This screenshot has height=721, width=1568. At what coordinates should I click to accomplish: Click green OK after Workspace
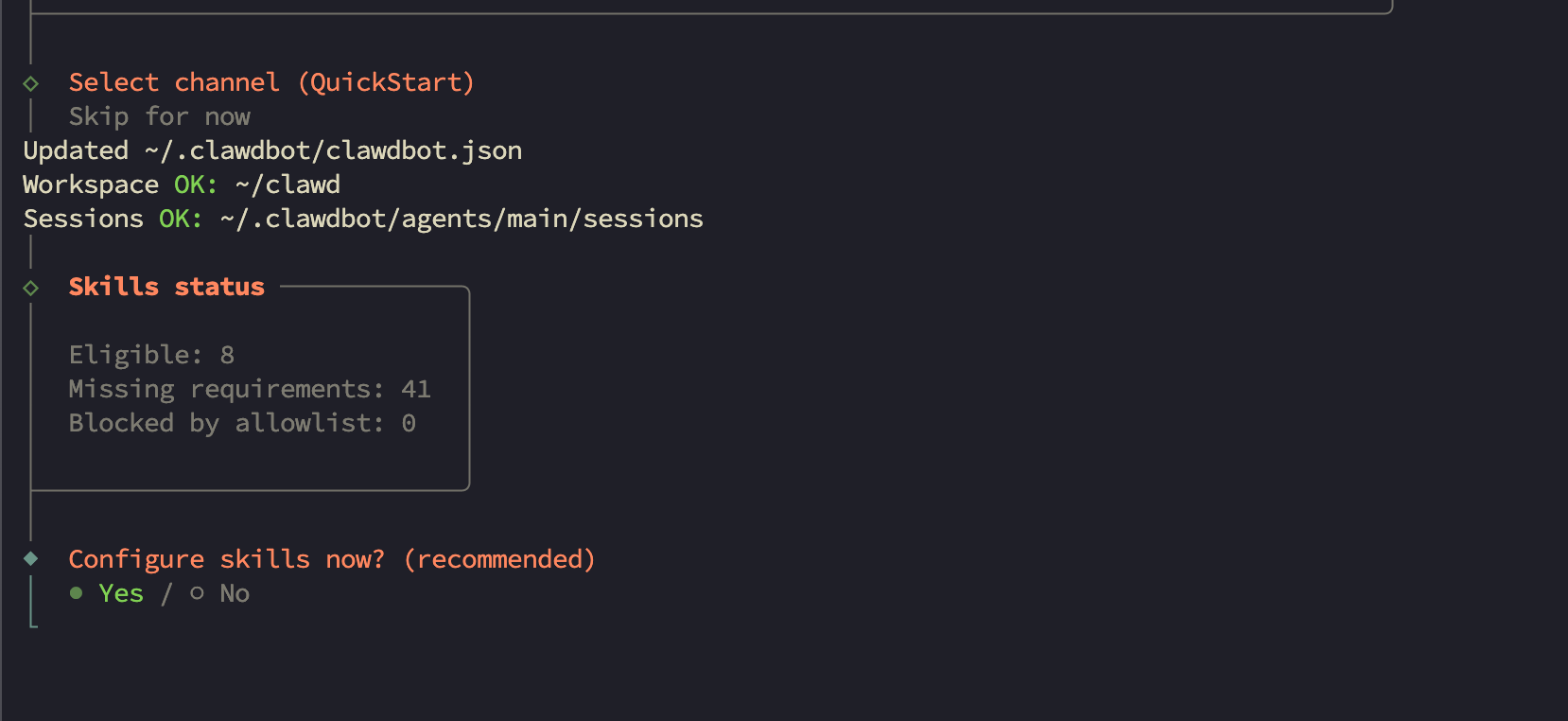[195, 185]
